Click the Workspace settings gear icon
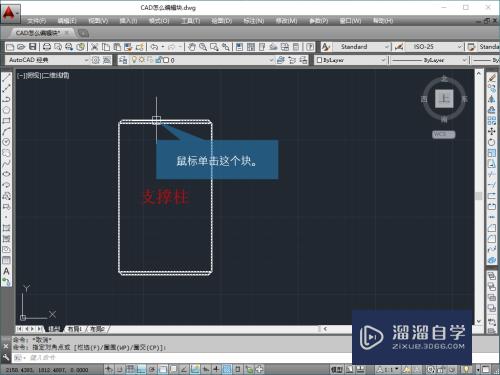500x375 pixels. 96,60
